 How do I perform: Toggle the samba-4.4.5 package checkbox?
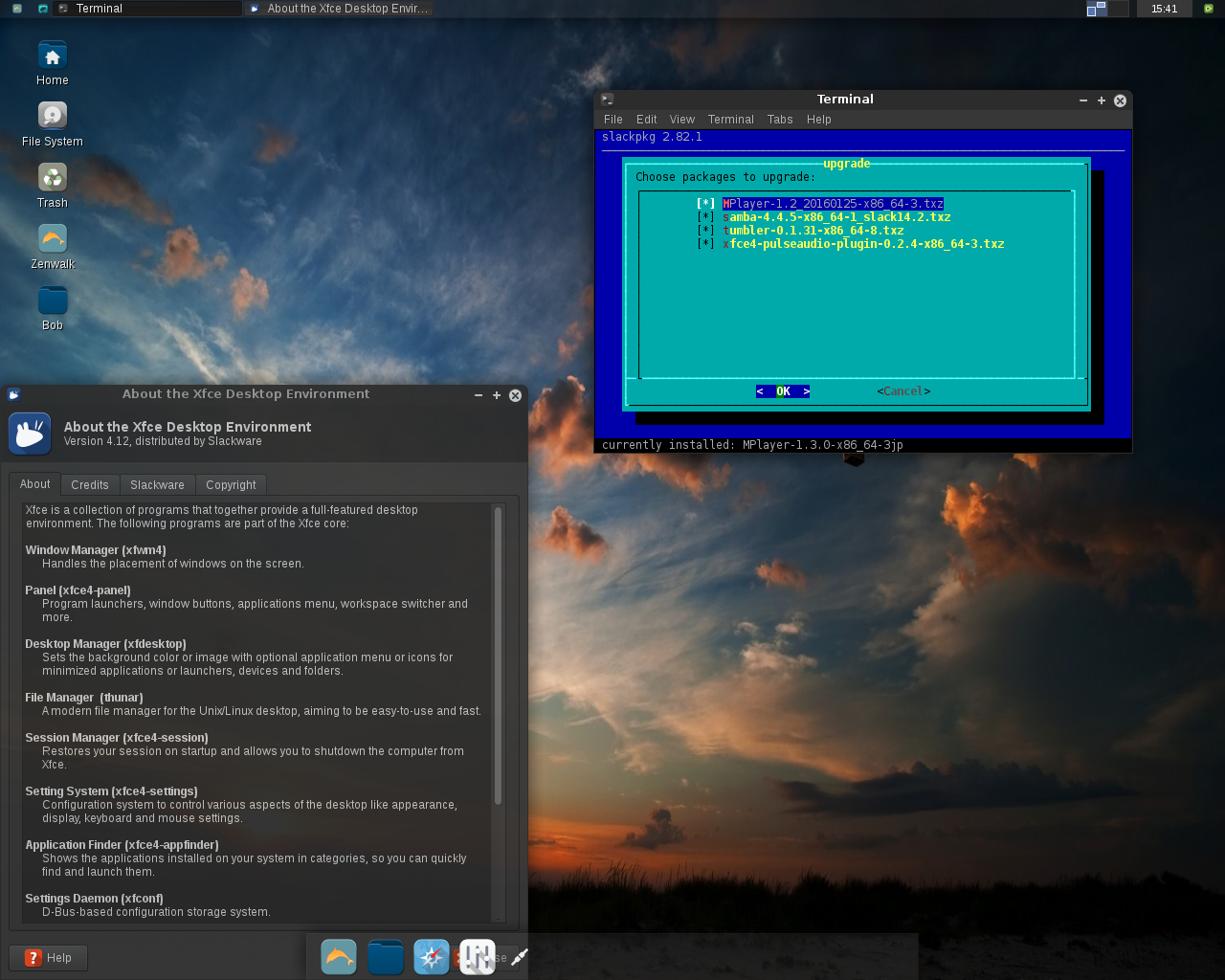click(x=706, y=217)
